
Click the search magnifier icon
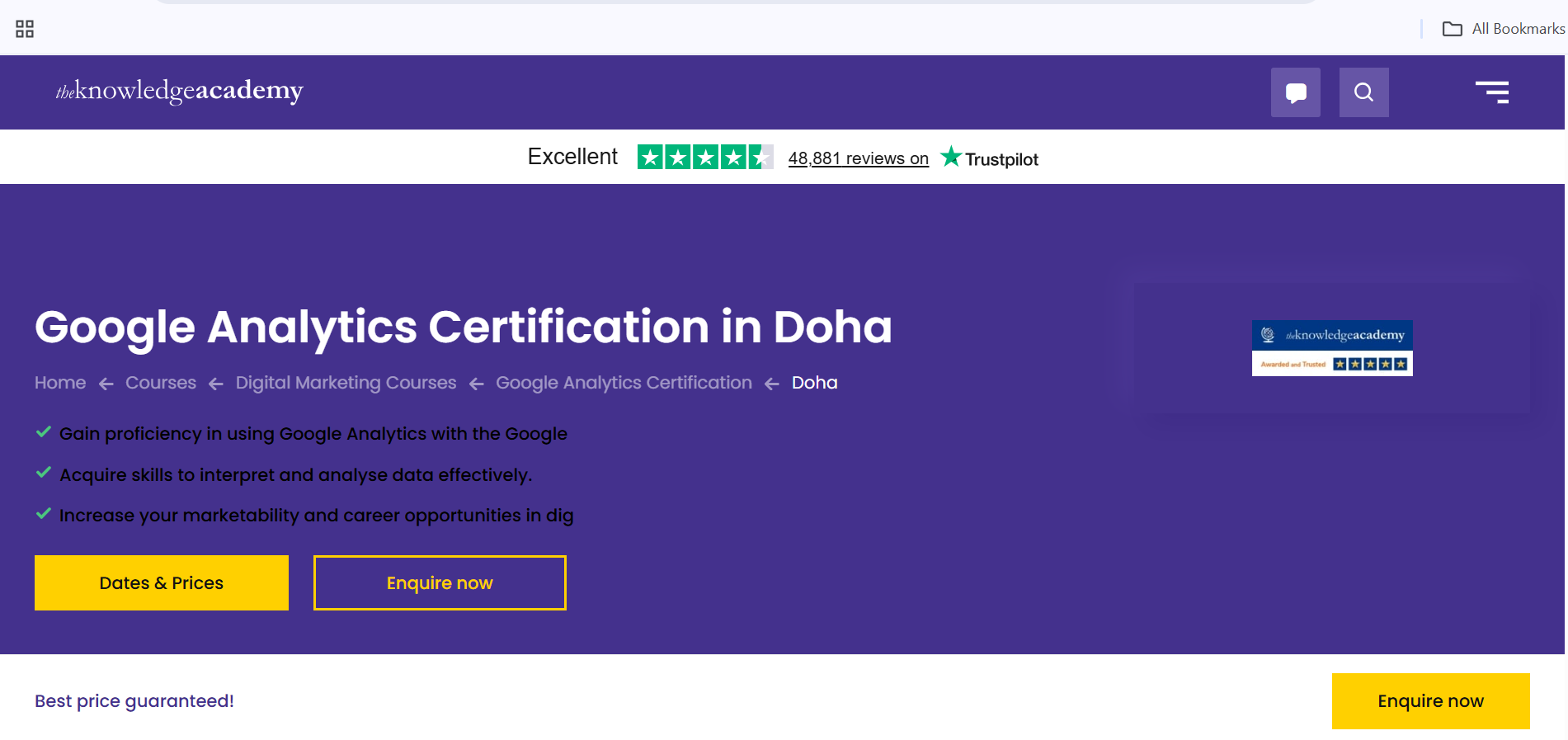pyautogui.click(x=1363, y=92)
